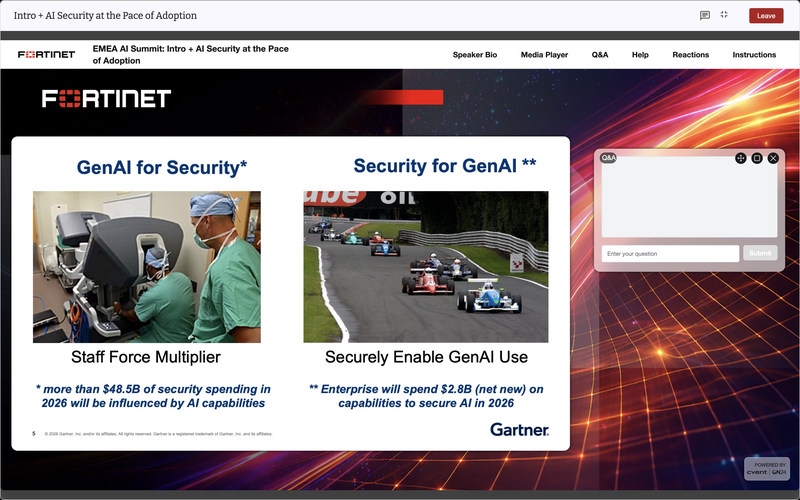Click the Submit button in Q&A widget
Screen dimensions: 800x500
tap(760, 253)
